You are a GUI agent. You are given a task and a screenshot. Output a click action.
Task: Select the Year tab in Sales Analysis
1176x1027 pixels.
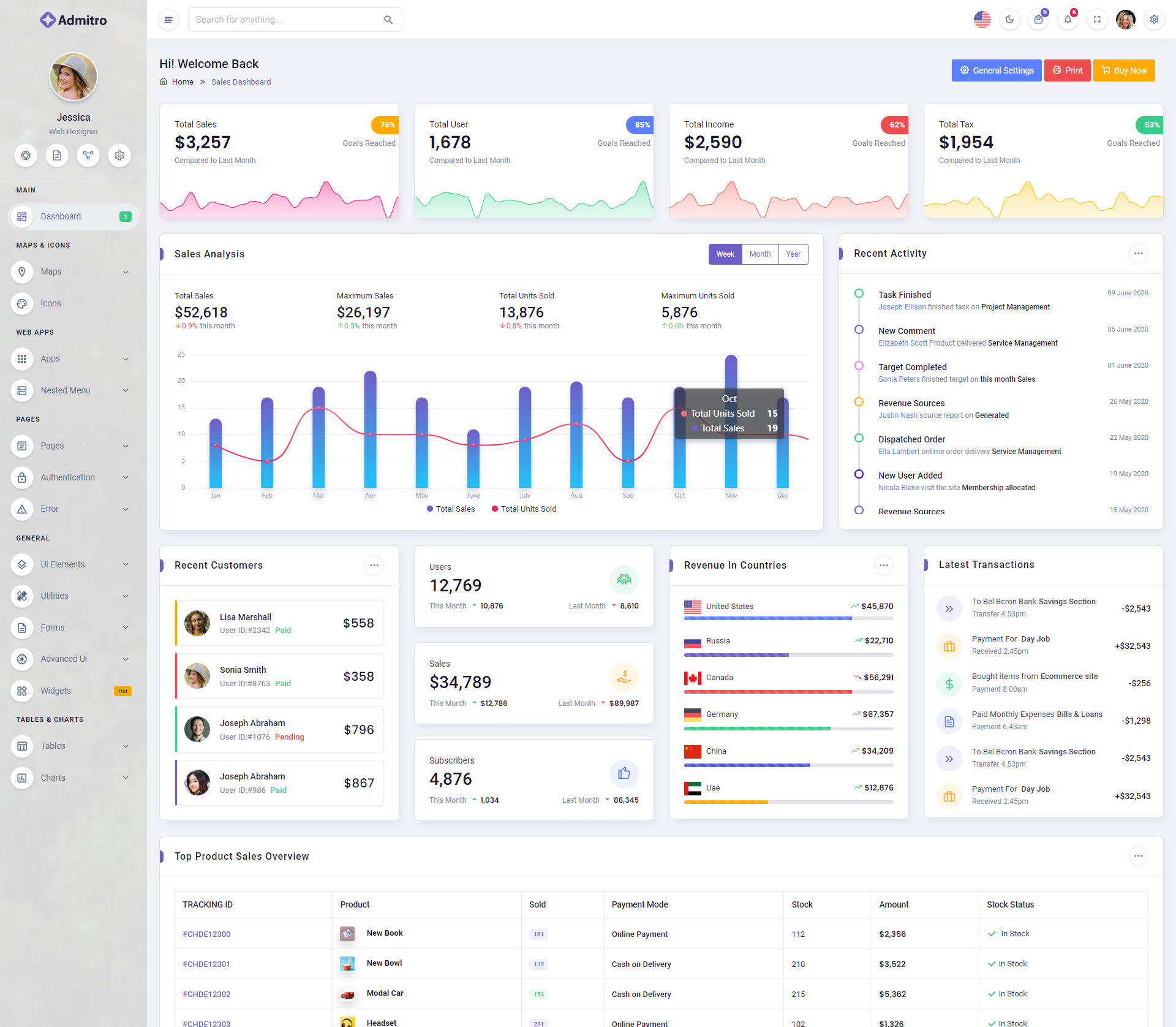793,254
